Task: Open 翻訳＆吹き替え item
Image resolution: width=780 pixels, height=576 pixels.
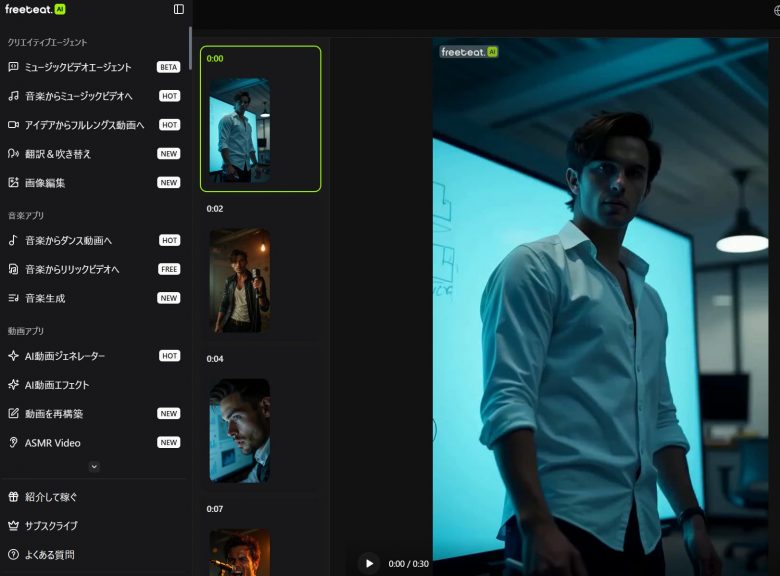Action: 94,154
